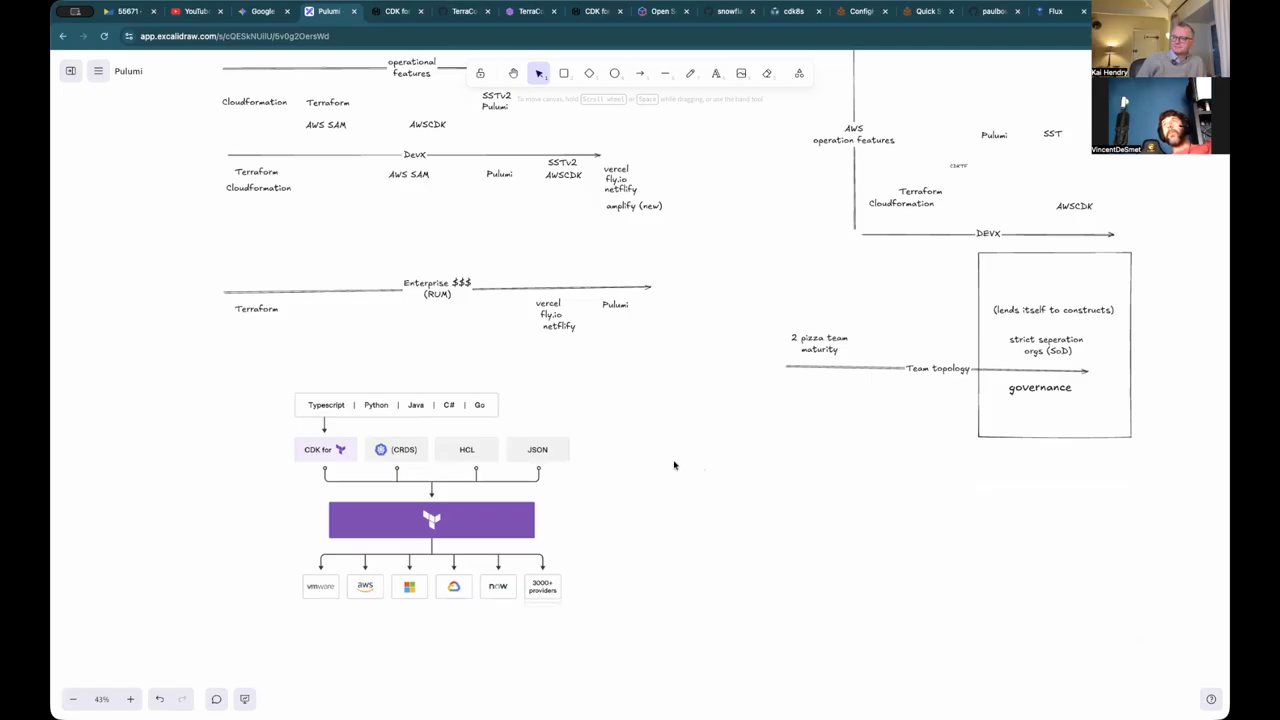The height and width of the screenshot is (720, 1280).
Task: Select the Ellipse shape tool
Action: [615, 73]
